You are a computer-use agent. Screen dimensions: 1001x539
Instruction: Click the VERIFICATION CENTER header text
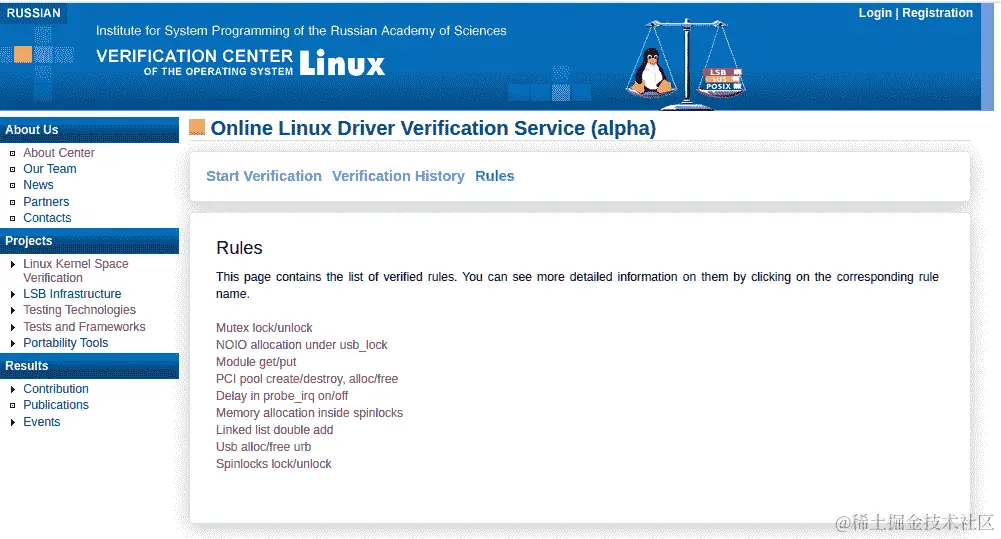pos(195,56)
